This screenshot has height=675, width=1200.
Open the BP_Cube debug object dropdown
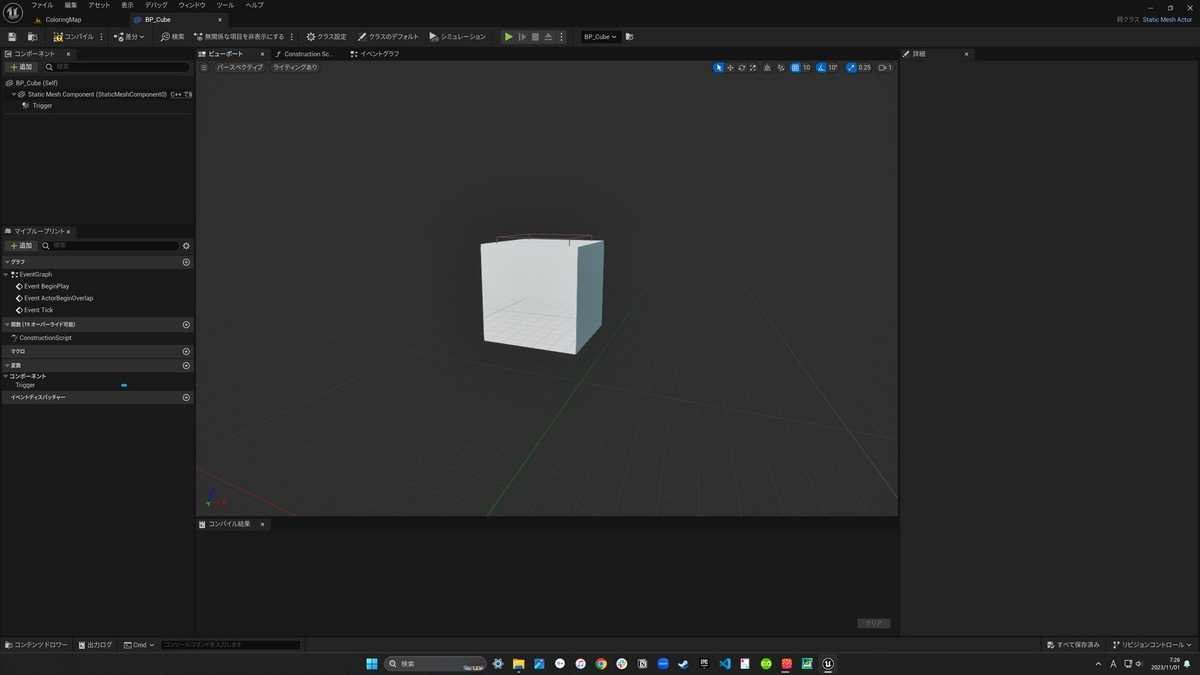pos(600,37)
